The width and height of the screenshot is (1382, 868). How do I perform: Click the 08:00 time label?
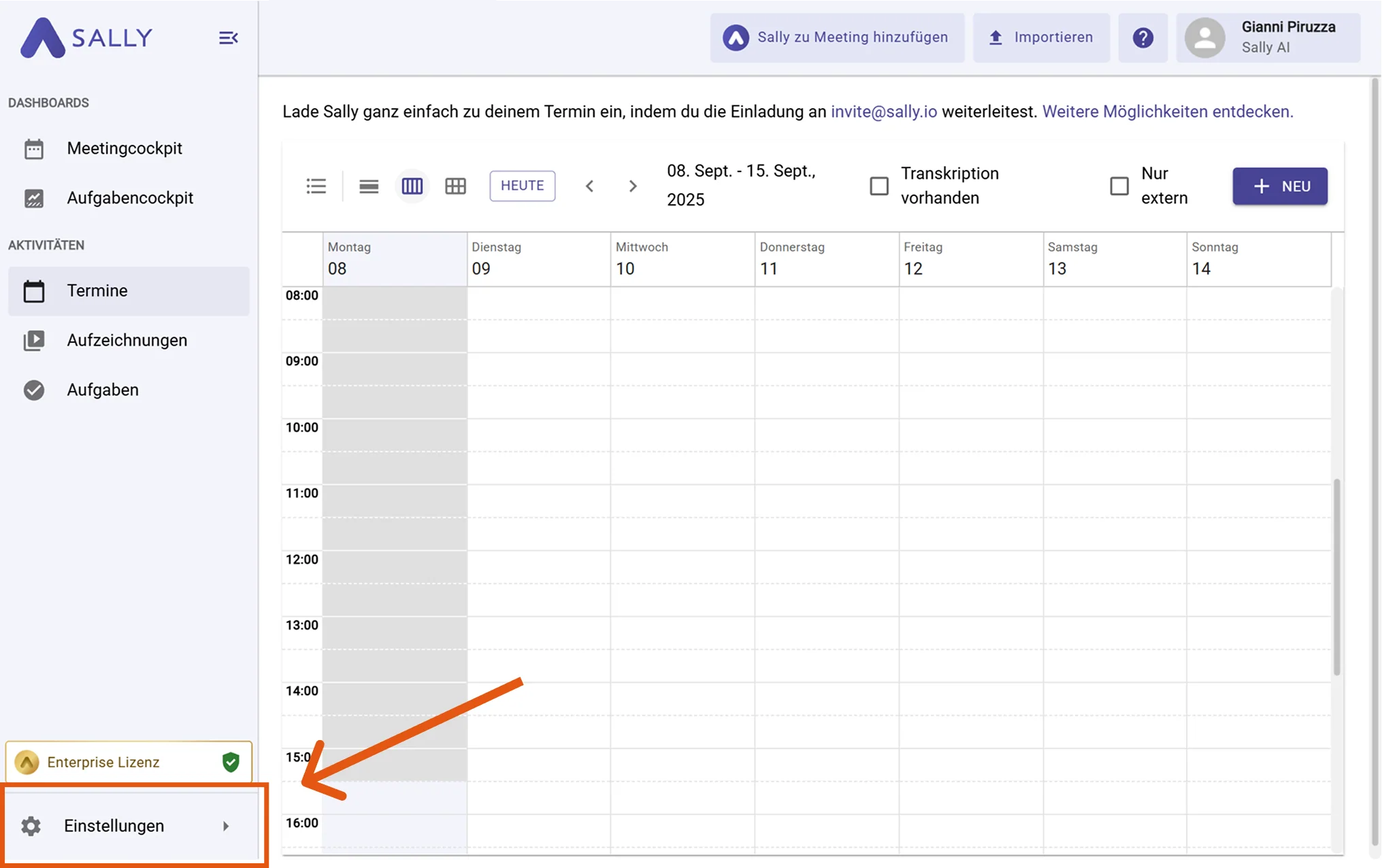(301, 295)
